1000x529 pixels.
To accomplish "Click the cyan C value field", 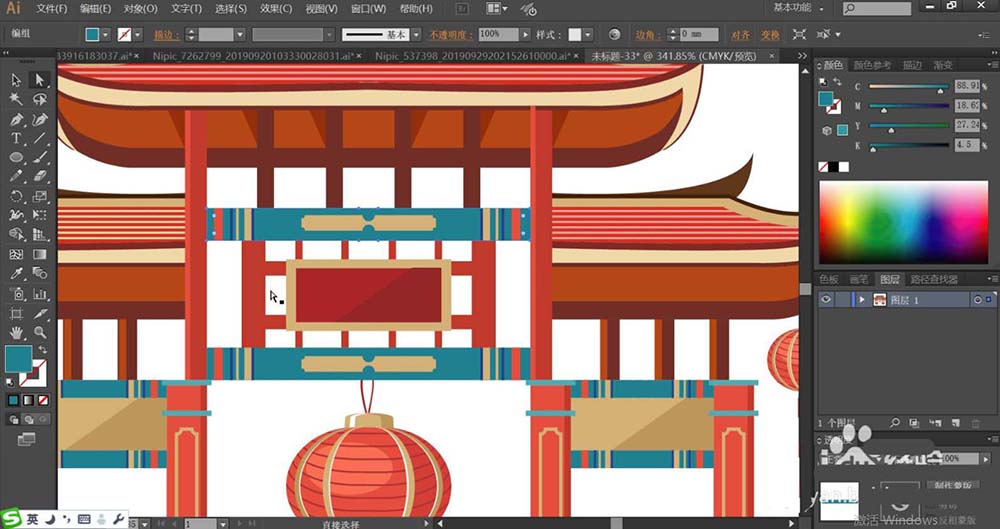I will (x=965, y=87).
